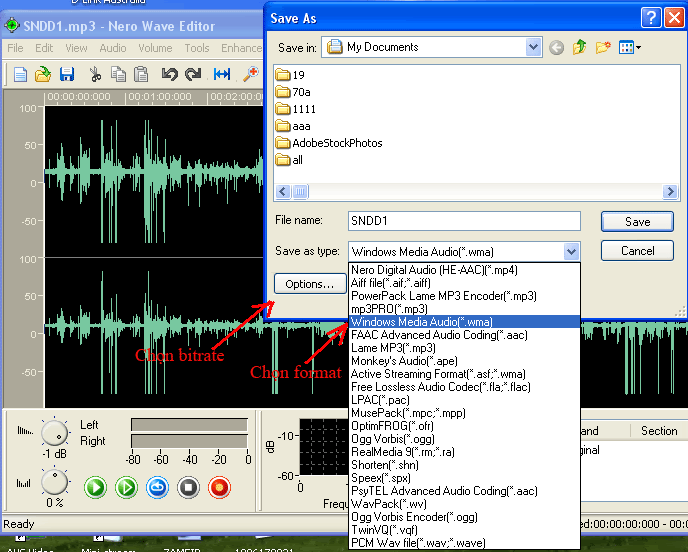Go up one folder level icon

(580, 47)
